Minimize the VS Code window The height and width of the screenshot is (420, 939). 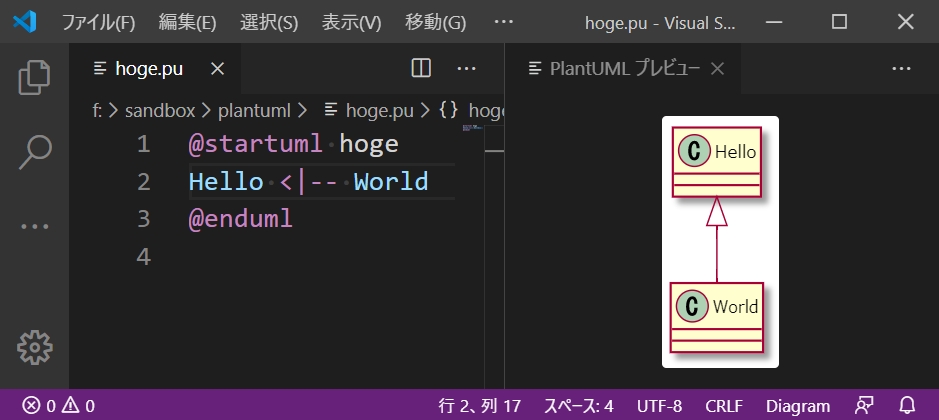click(x=774, y=22)
